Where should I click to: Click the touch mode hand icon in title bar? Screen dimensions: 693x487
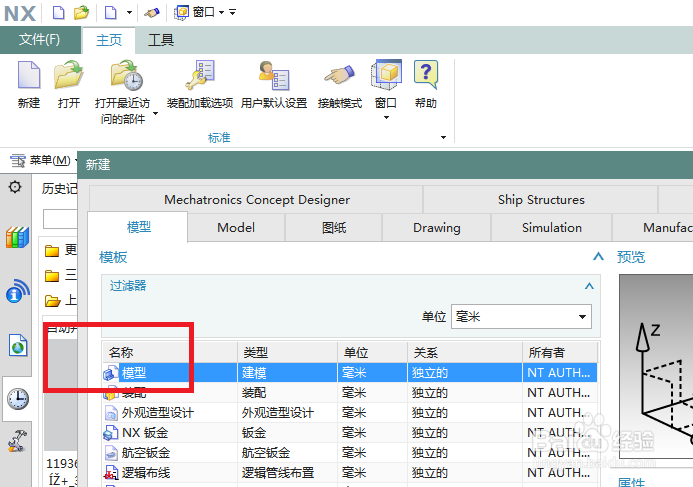pyautogui.click(x=152, y=13)
